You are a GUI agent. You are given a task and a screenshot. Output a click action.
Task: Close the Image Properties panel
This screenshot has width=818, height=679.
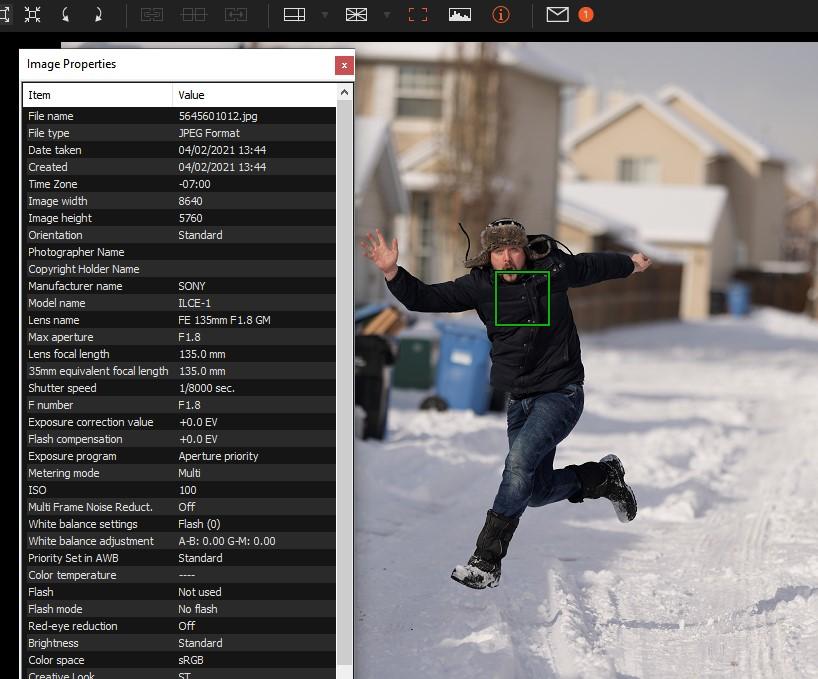344,65
